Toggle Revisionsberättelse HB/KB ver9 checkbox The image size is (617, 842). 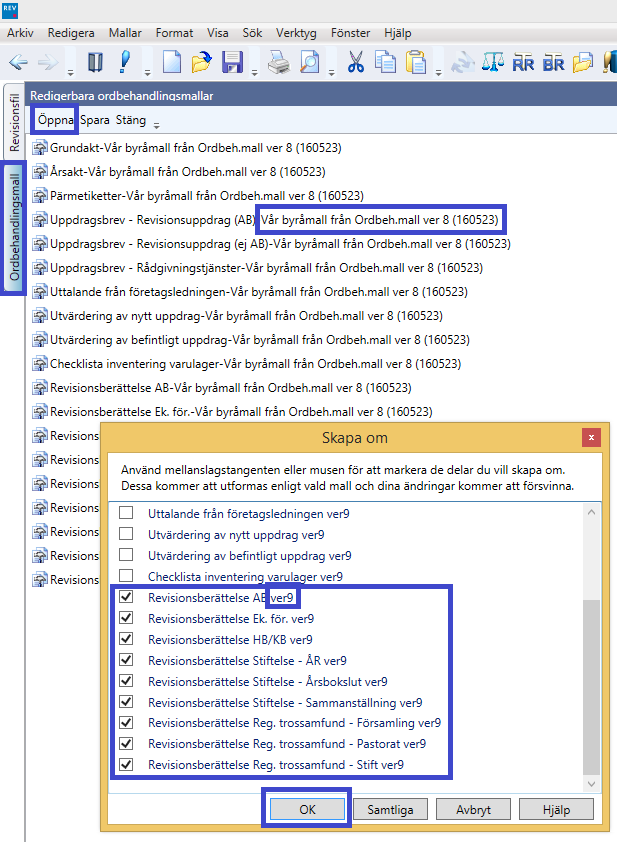coord(126,639)
